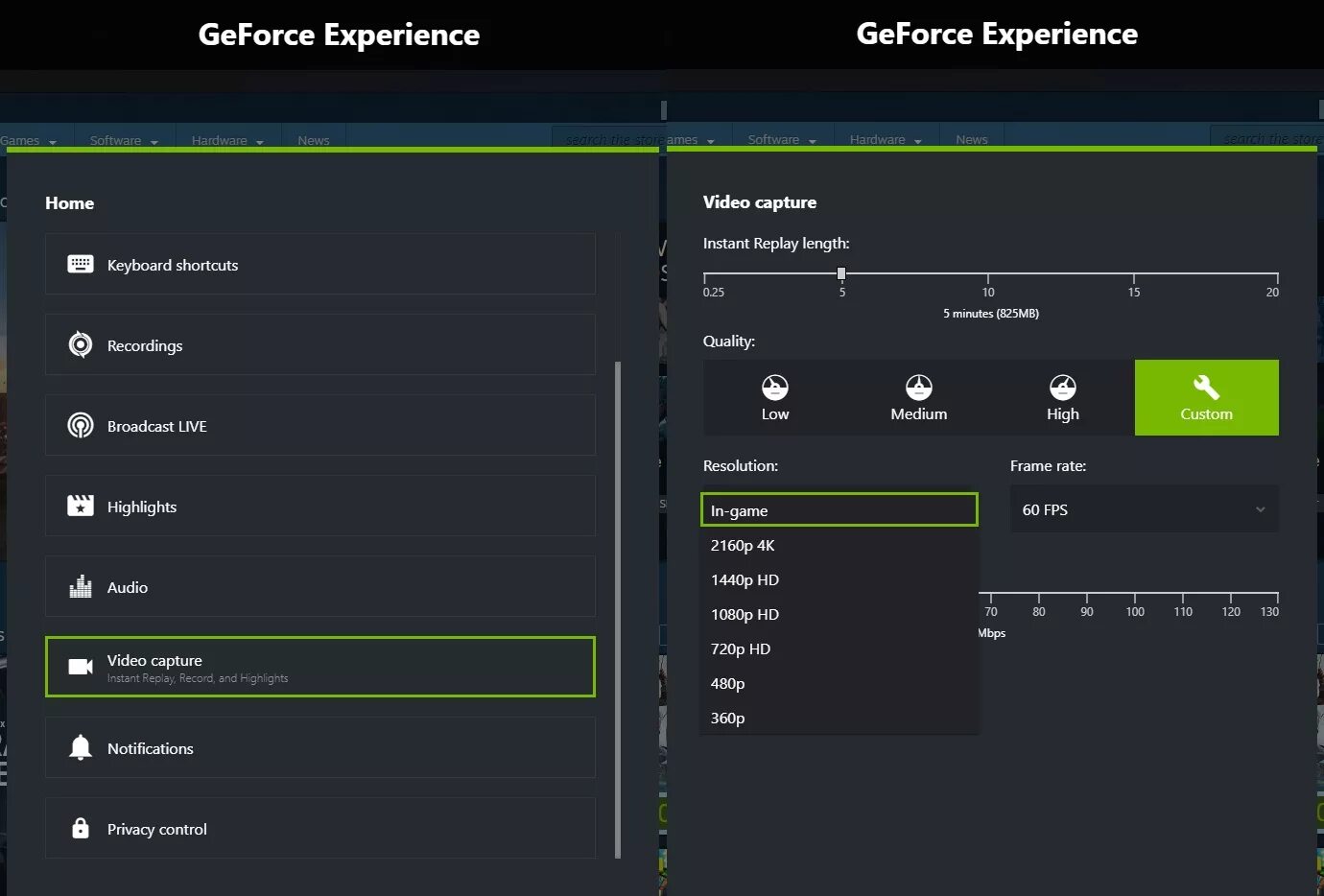Click the Custom quality wrench icon
The width and height of the screenshot is (1324, 896).
pos(1206,388)
